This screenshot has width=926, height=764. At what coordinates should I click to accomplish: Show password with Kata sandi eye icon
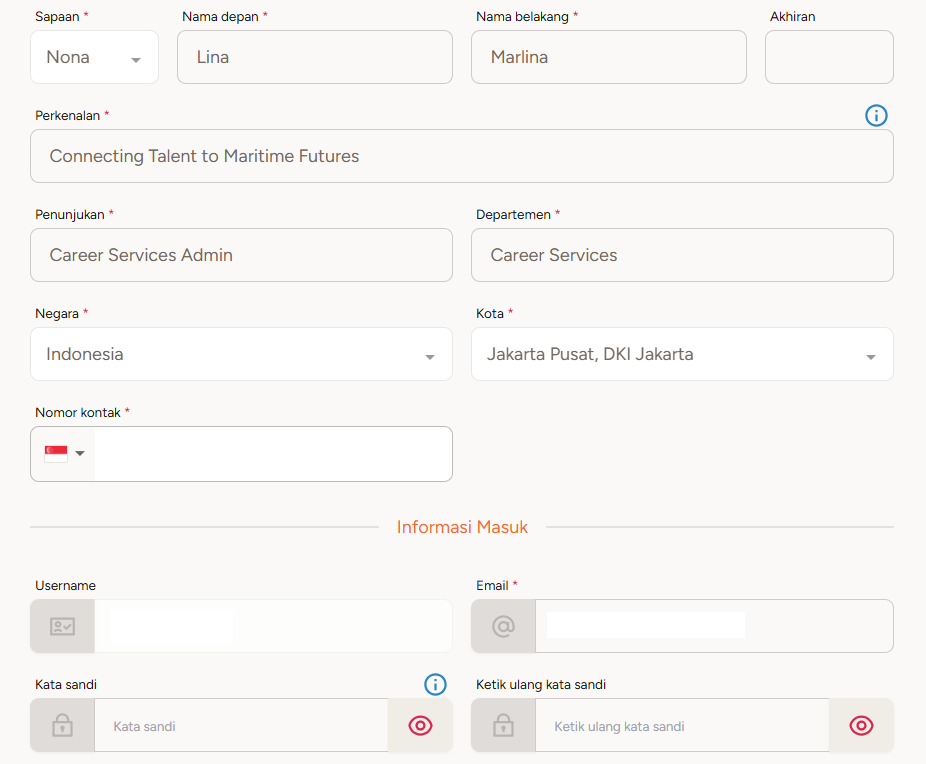[x=420, y=726]
